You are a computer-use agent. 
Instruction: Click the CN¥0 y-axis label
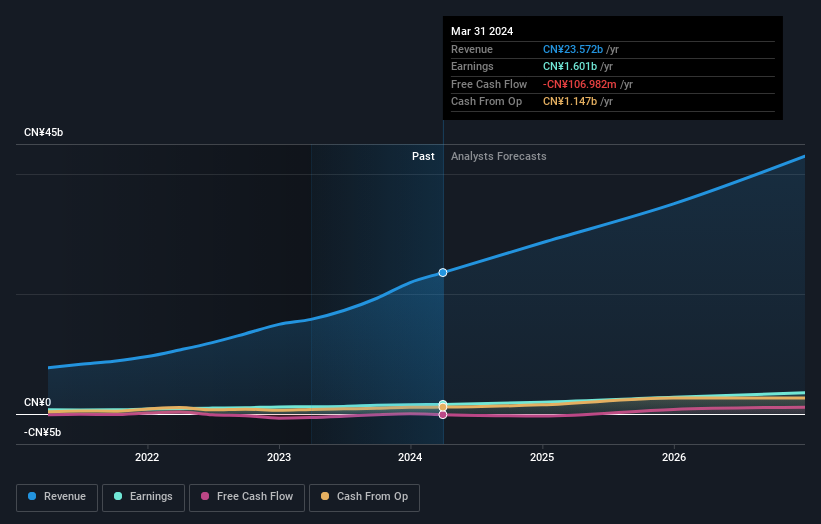tap(38, 403)
